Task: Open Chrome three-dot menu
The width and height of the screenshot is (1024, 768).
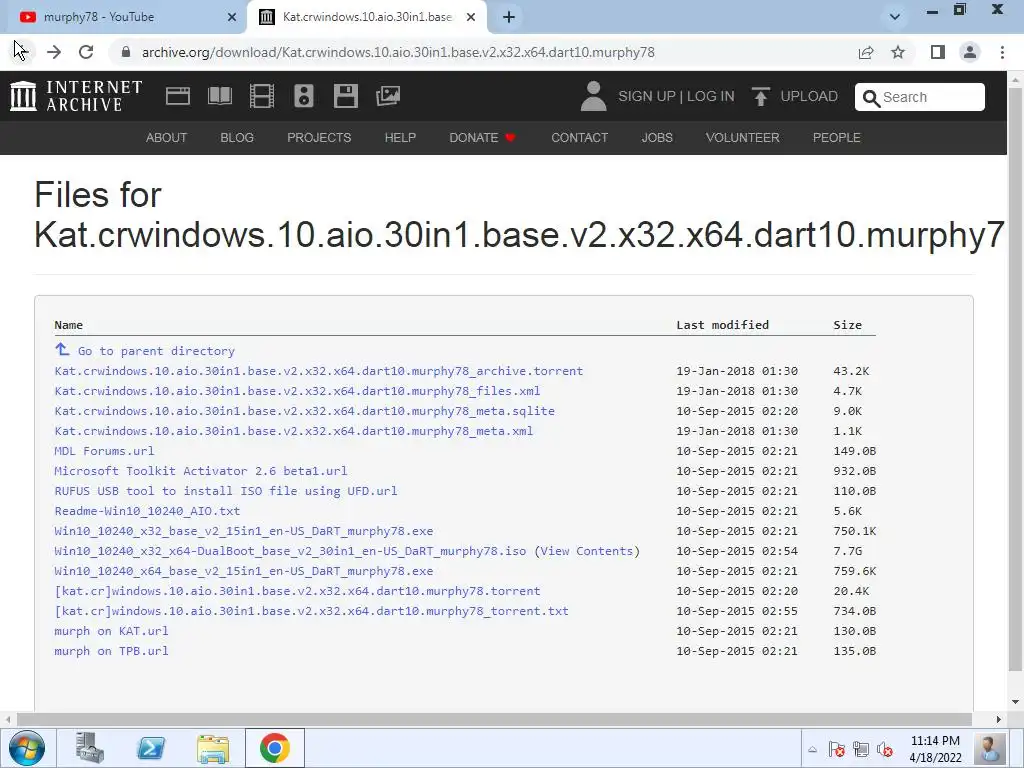Action: point(1002,52)
